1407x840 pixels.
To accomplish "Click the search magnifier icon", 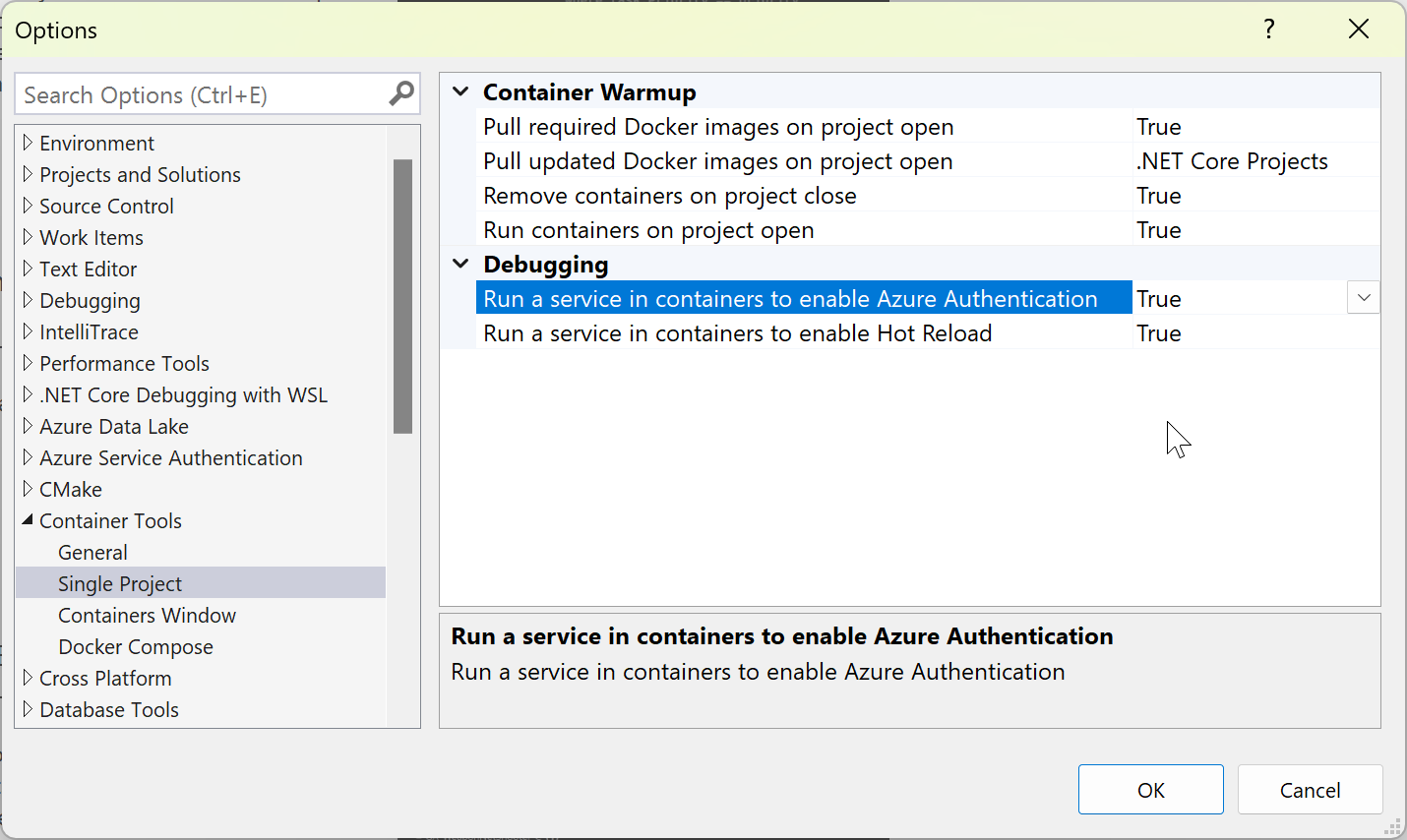I will (401, 93).
